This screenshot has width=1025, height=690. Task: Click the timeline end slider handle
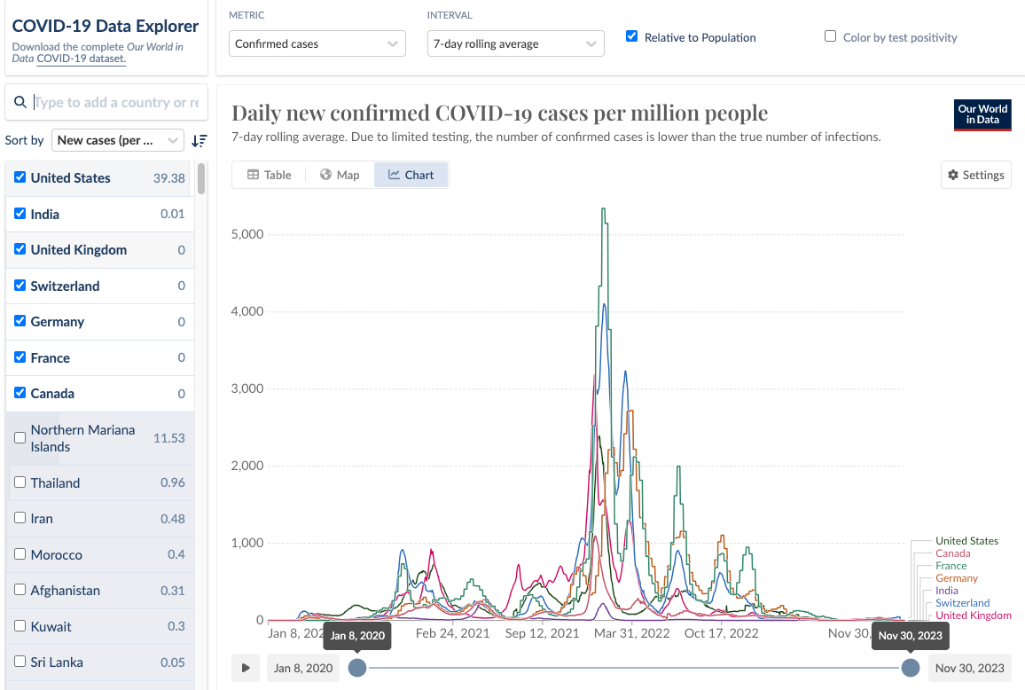click(910, 668)
